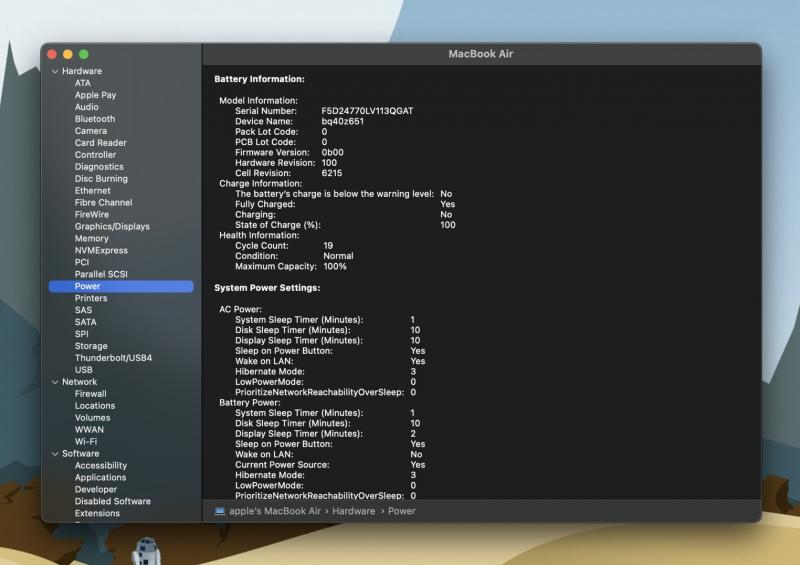Select the Network category label
Screen dimensions: 800x565
click(x=80, y=382)
